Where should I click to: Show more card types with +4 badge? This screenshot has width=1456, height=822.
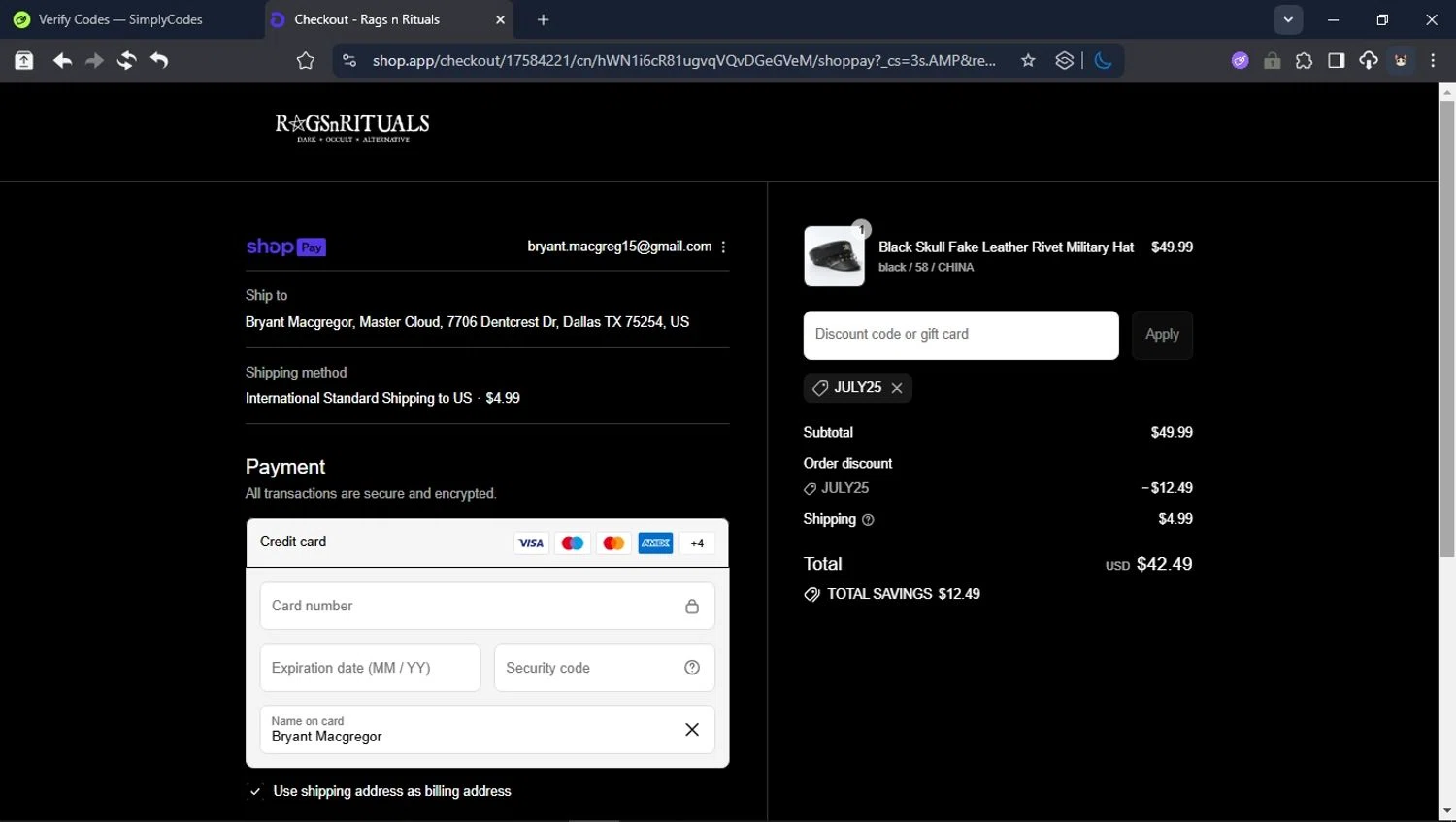697,543
